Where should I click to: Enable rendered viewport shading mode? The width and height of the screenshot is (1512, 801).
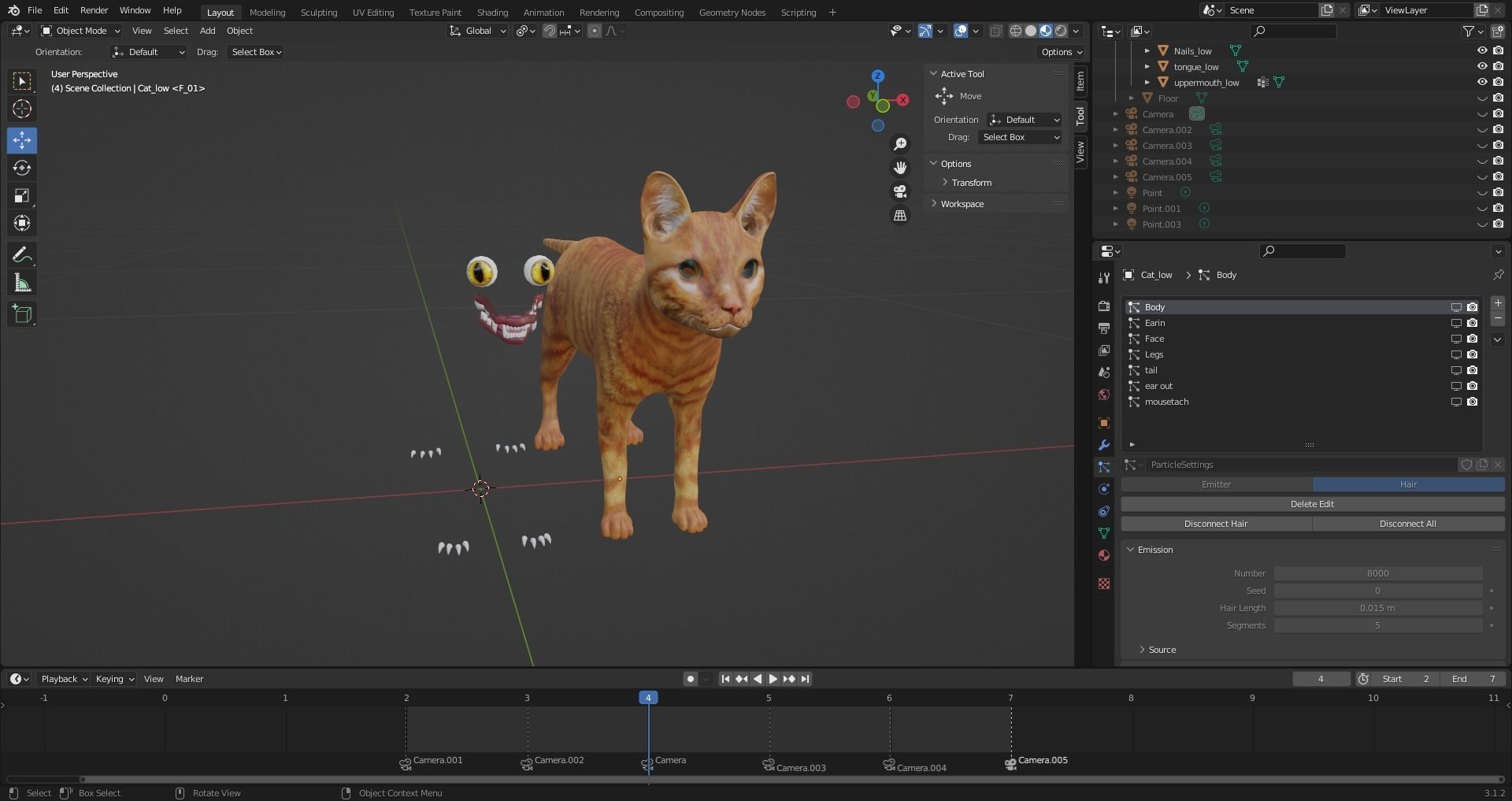(x=1061, y=31)
